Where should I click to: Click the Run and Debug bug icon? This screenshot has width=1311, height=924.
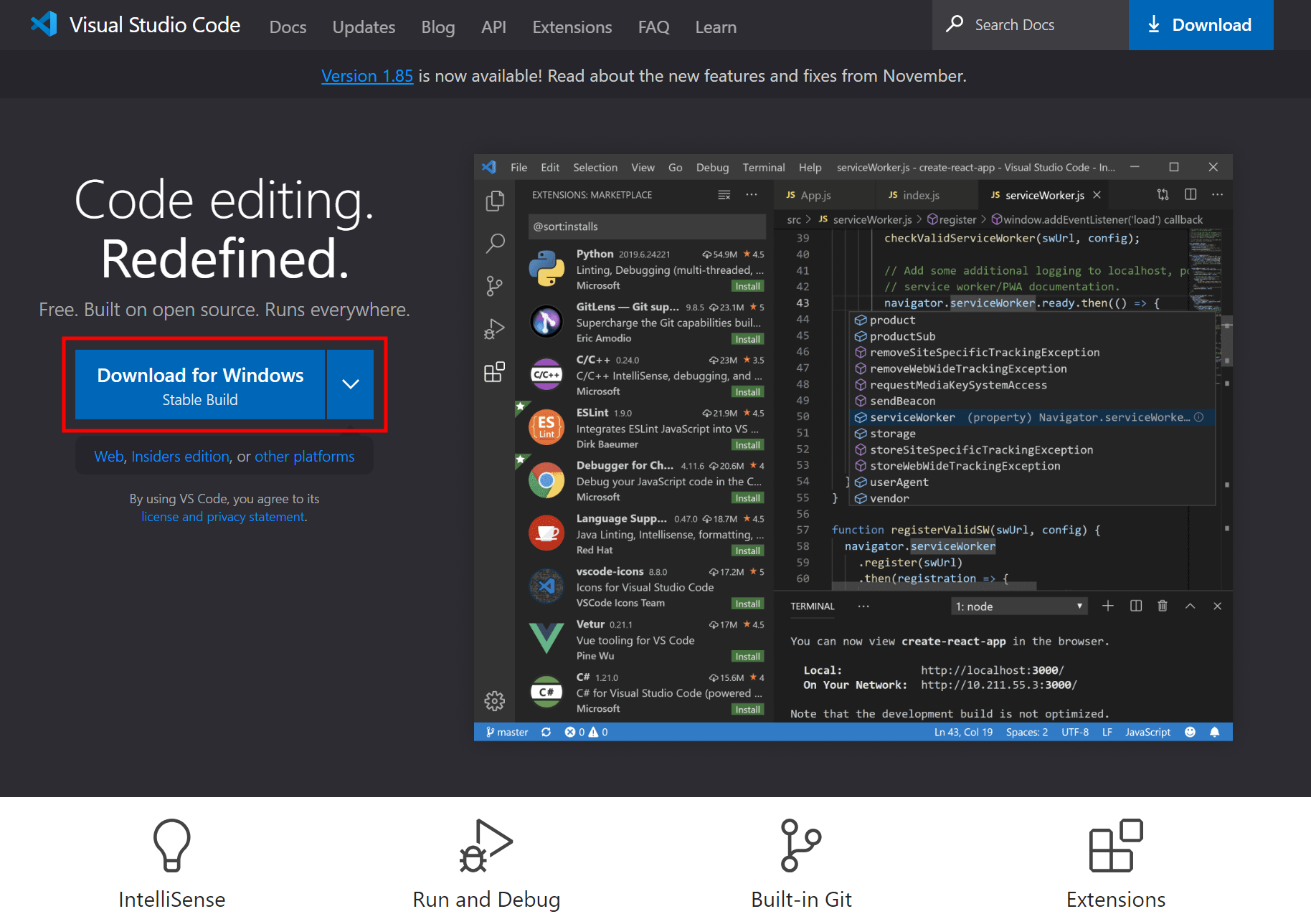[486, 845]
